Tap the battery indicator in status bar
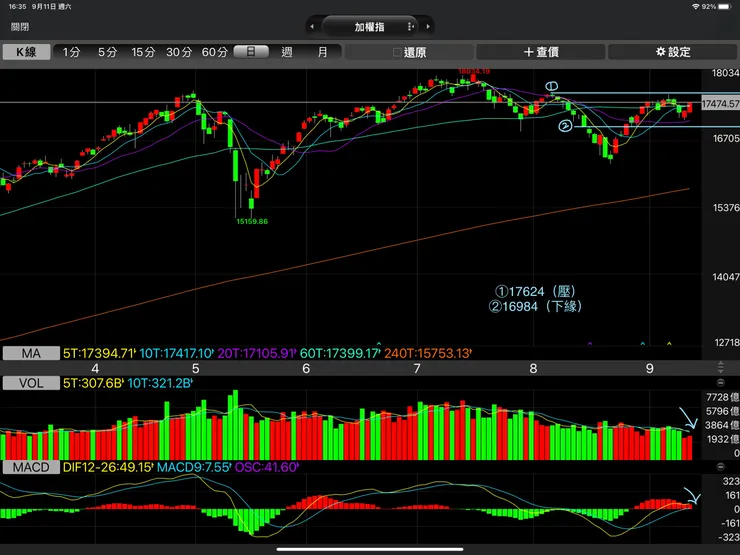 pyautogui.click(x=724, y=7)
